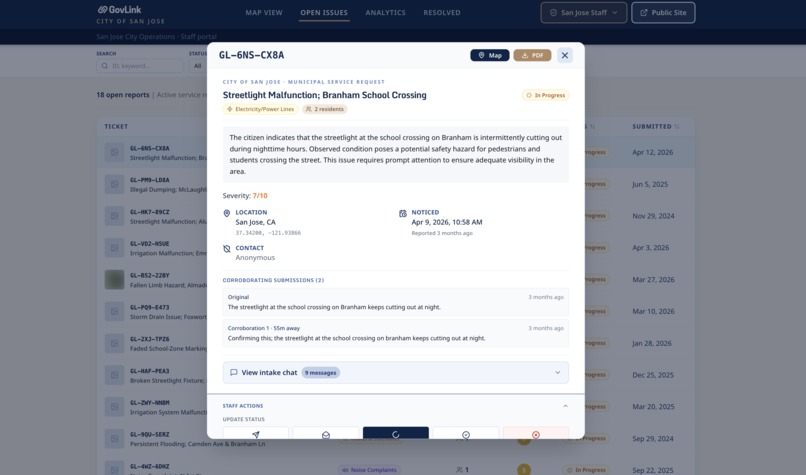The width and height of the screenshot is (806, 475).
Task: Set status using the open-envelope icon button
Action: [x=326, y=433]
